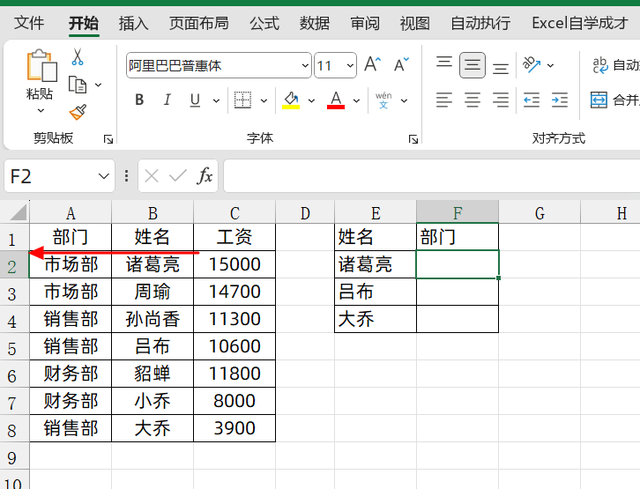Open the 公式 ribbon tab

coord(264,22)
